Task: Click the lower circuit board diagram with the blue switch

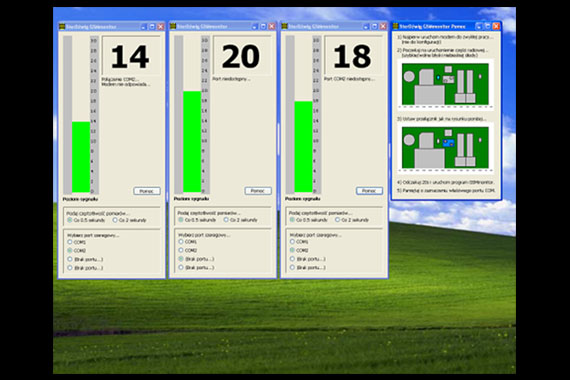Action: [446, 147]
